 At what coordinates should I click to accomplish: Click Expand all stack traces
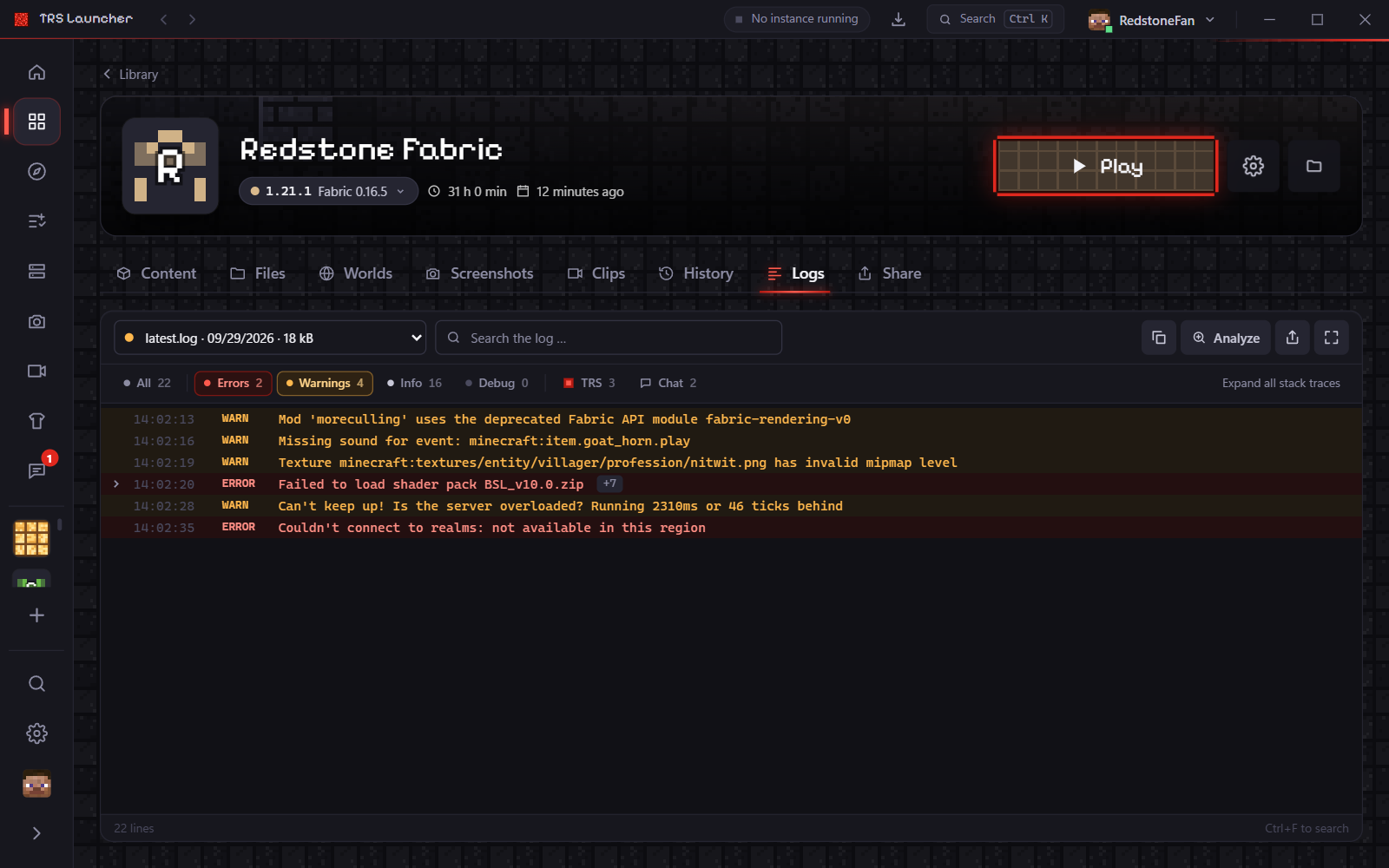[x=1280, y=383]
